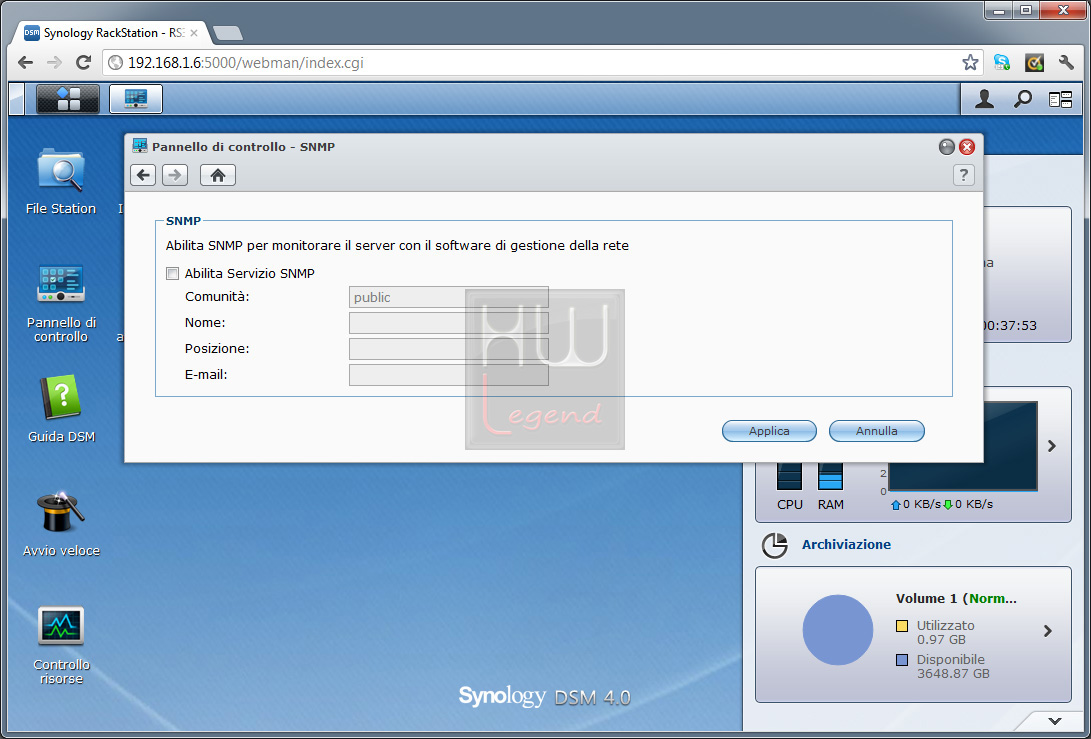Open the user account options icon

click(984, 99)
